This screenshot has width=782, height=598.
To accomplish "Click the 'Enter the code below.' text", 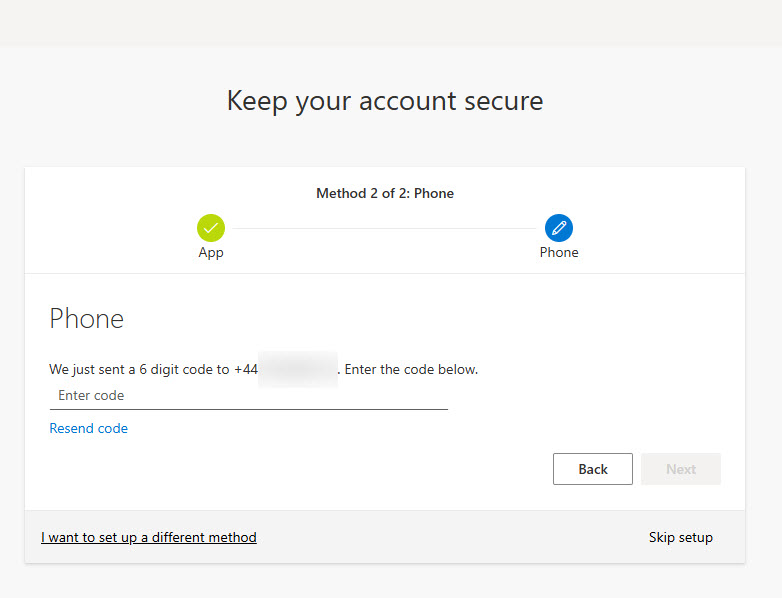I will [x=411, y=369].
